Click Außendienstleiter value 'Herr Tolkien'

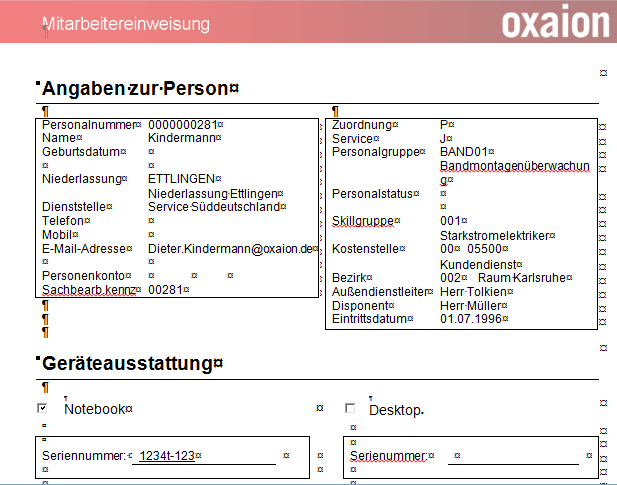[x=473, y=292]
